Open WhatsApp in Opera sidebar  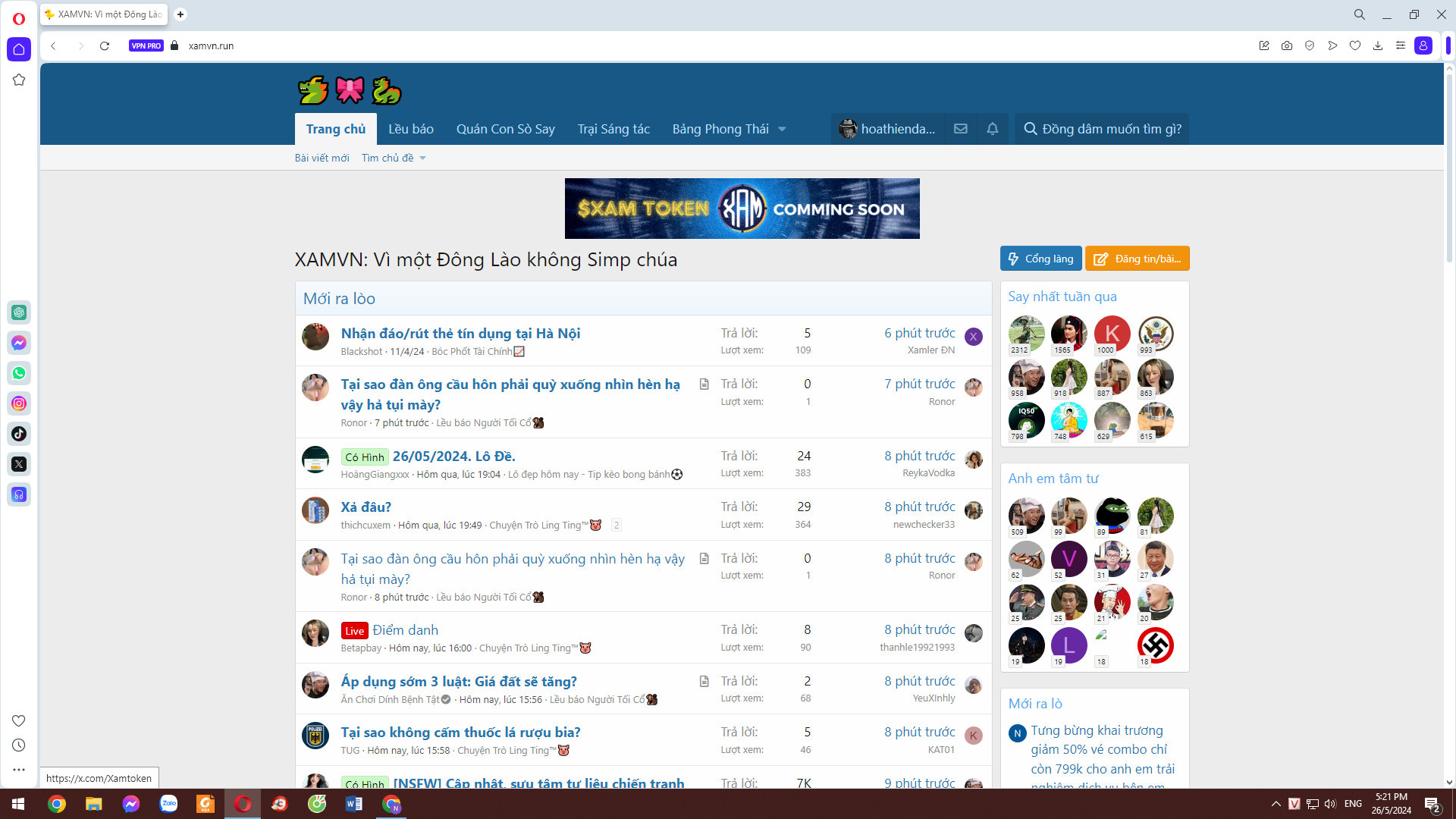[19, 373]
